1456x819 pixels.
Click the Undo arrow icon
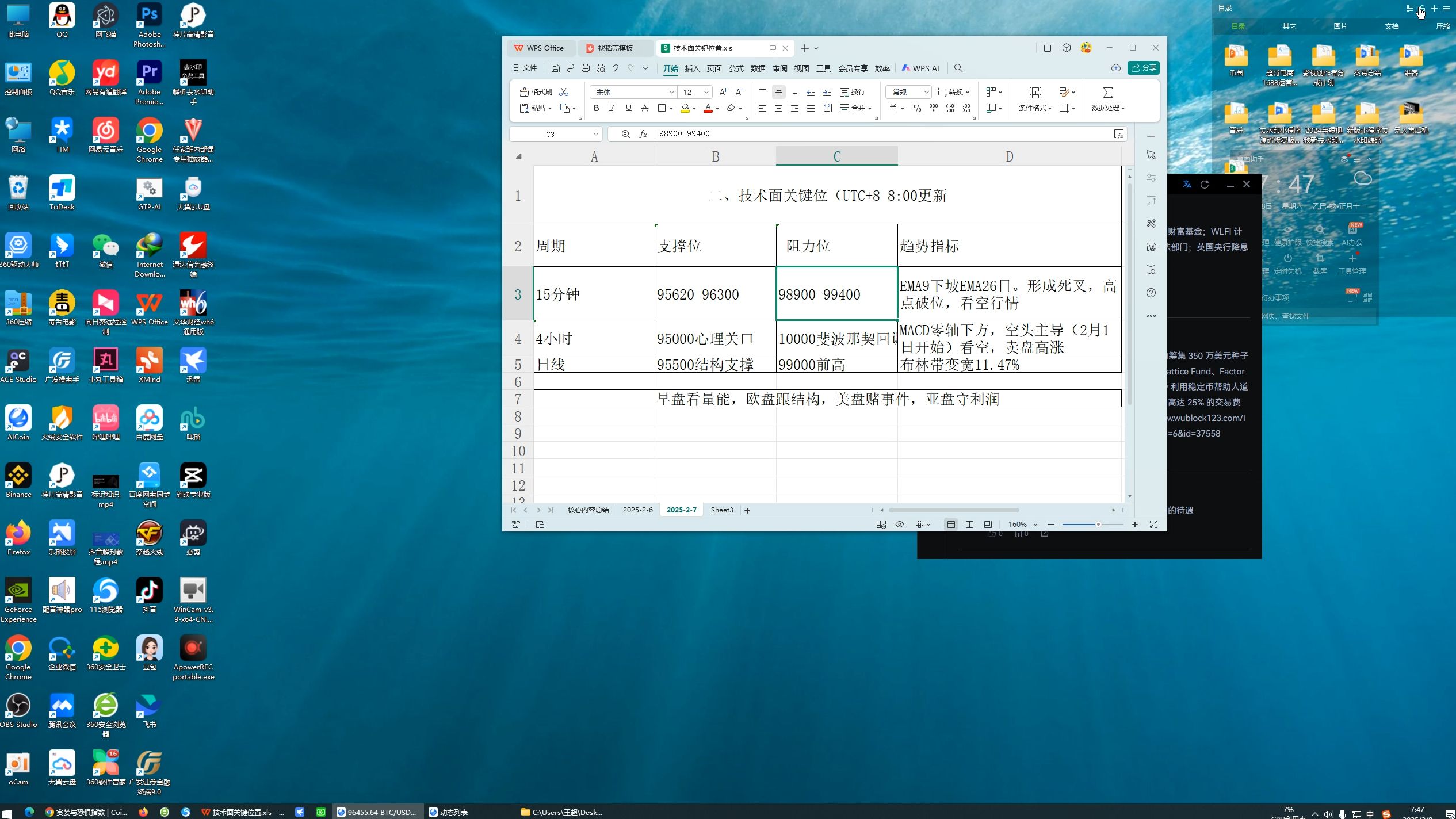tap(616, 68)
